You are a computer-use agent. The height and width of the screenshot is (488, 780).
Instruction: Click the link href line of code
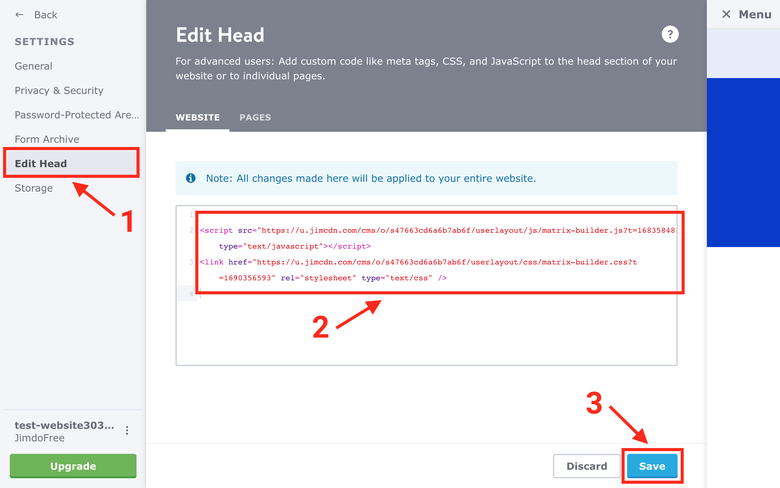click(x=418, y=262)
